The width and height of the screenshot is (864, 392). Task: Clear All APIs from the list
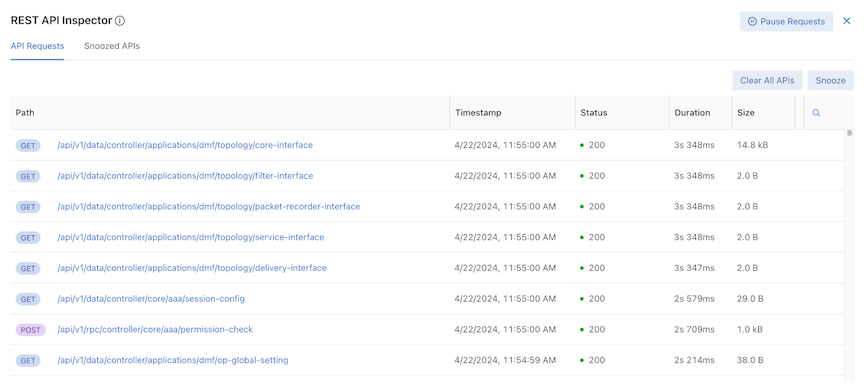[767, 80]
